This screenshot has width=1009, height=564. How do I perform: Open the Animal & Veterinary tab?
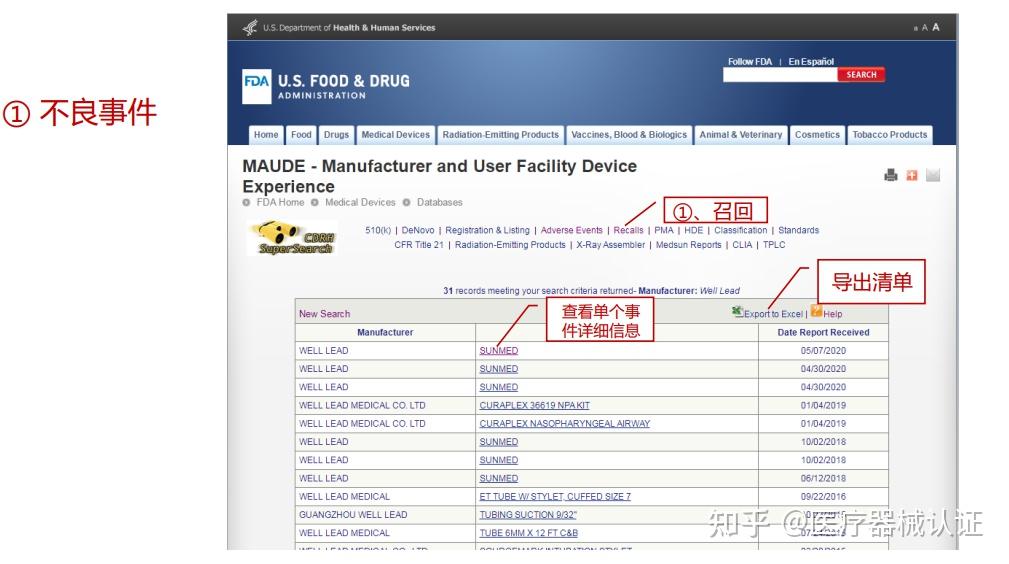point(741,135)
